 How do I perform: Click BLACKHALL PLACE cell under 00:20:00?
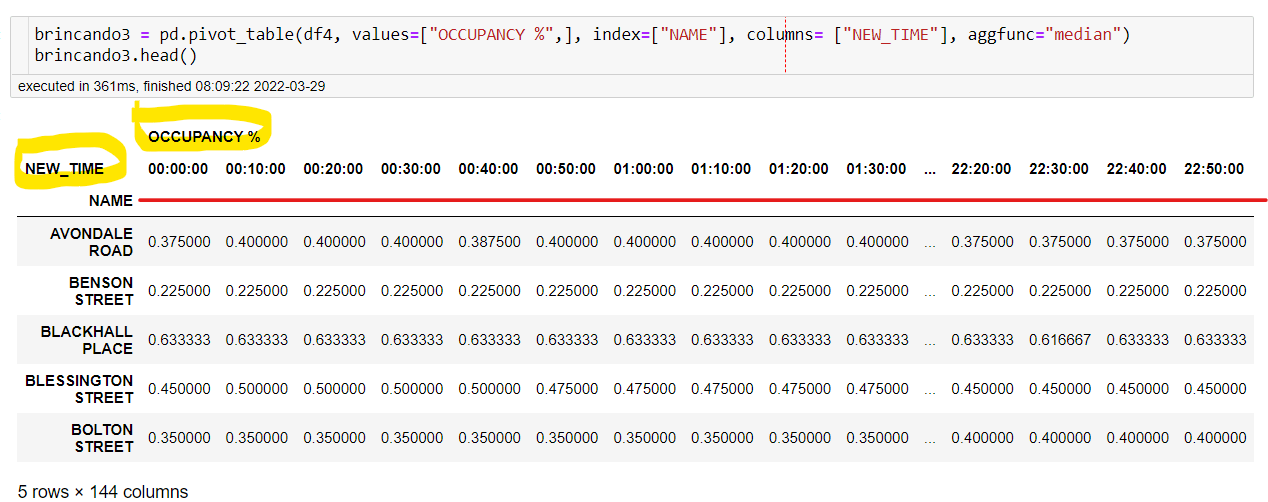pyautogui.click(x=334, y=340)
